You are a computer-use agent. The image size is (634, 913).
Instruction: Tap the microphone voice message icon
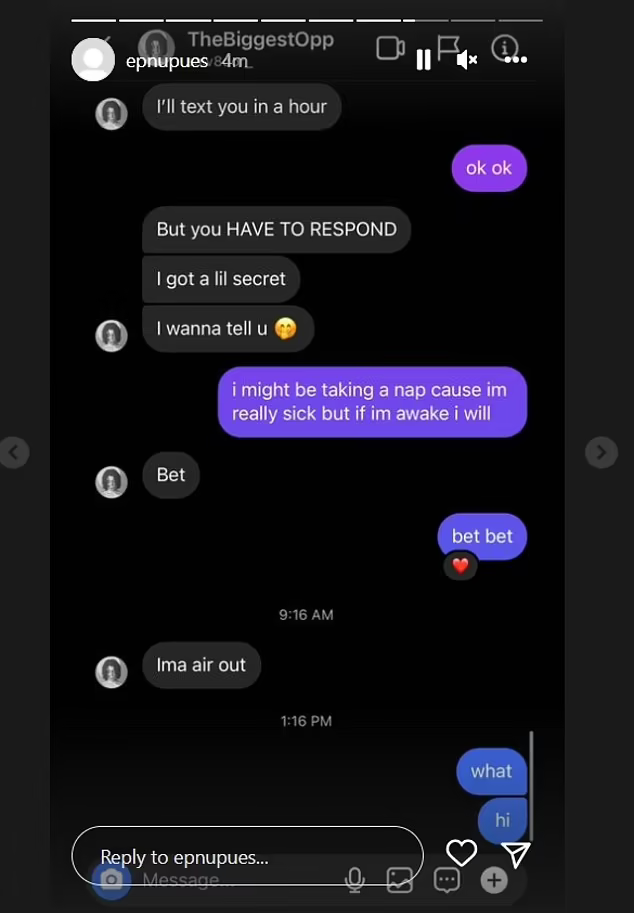(355, 879)
